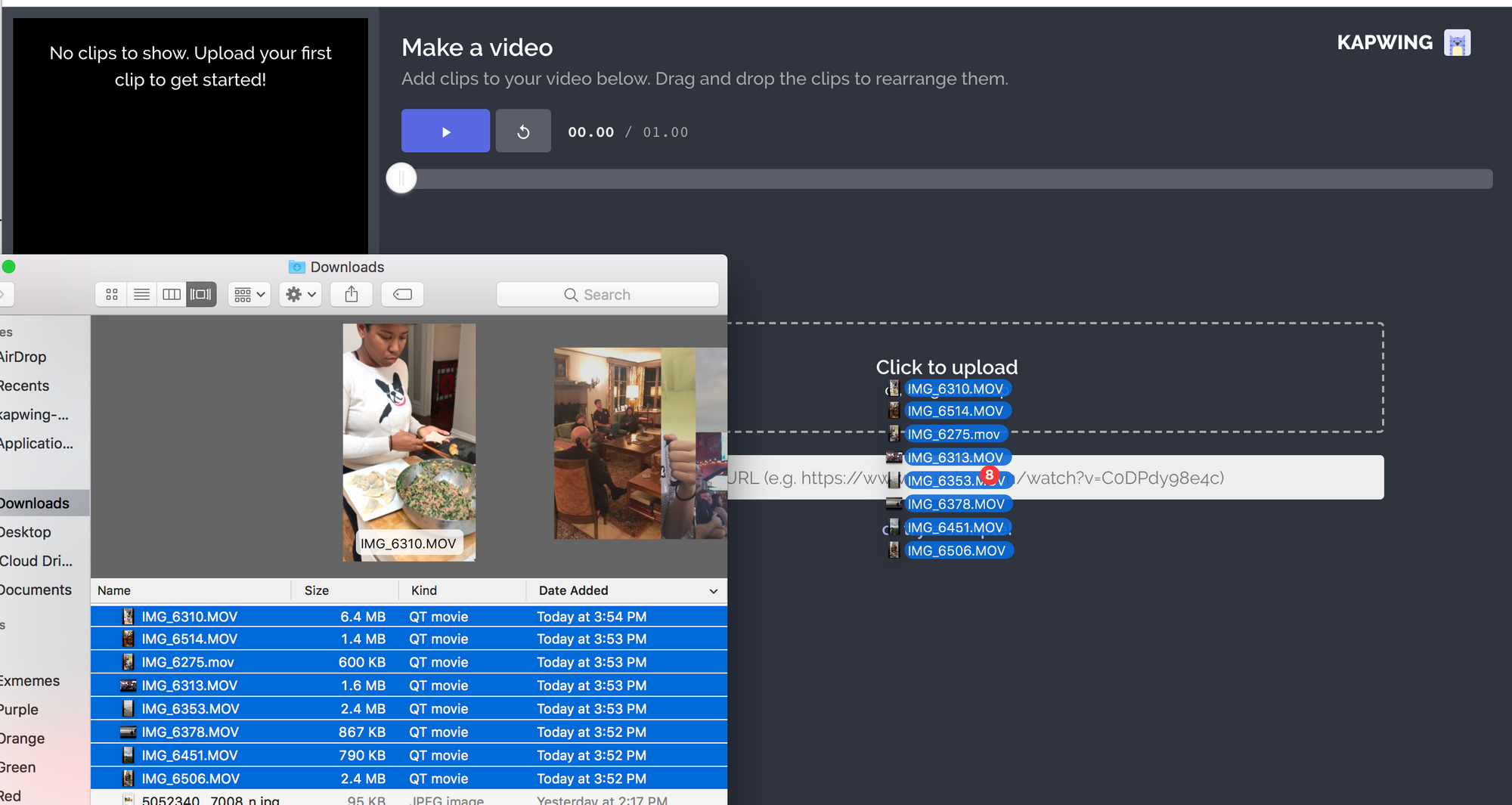Viewport: 1512px width, 805px height.
Task: Click the restart/replay video button
Action: click(x=523, y=132)
